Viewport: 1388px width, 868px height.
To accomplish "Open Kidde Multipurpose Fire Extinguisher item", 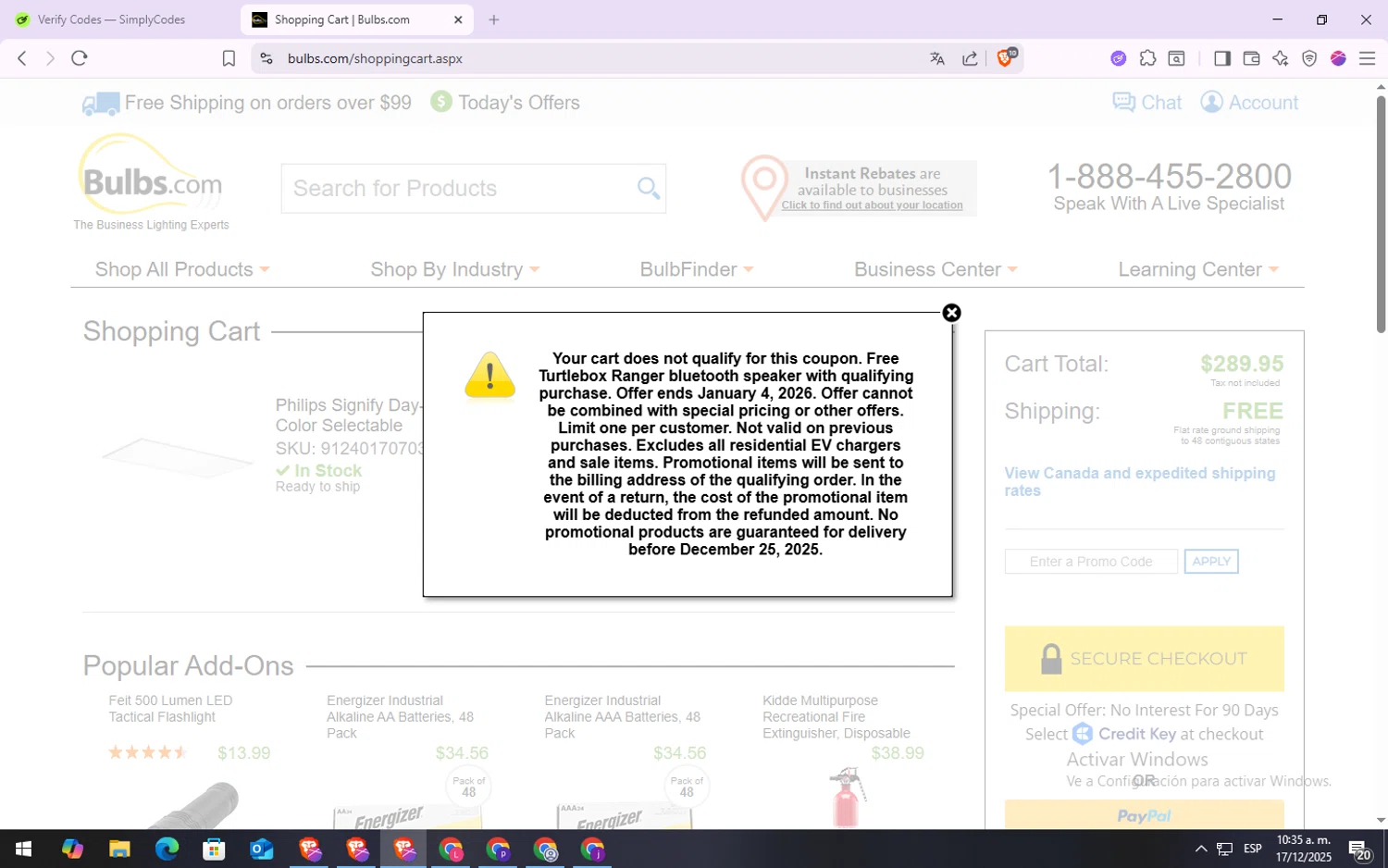I will point(836,717).
